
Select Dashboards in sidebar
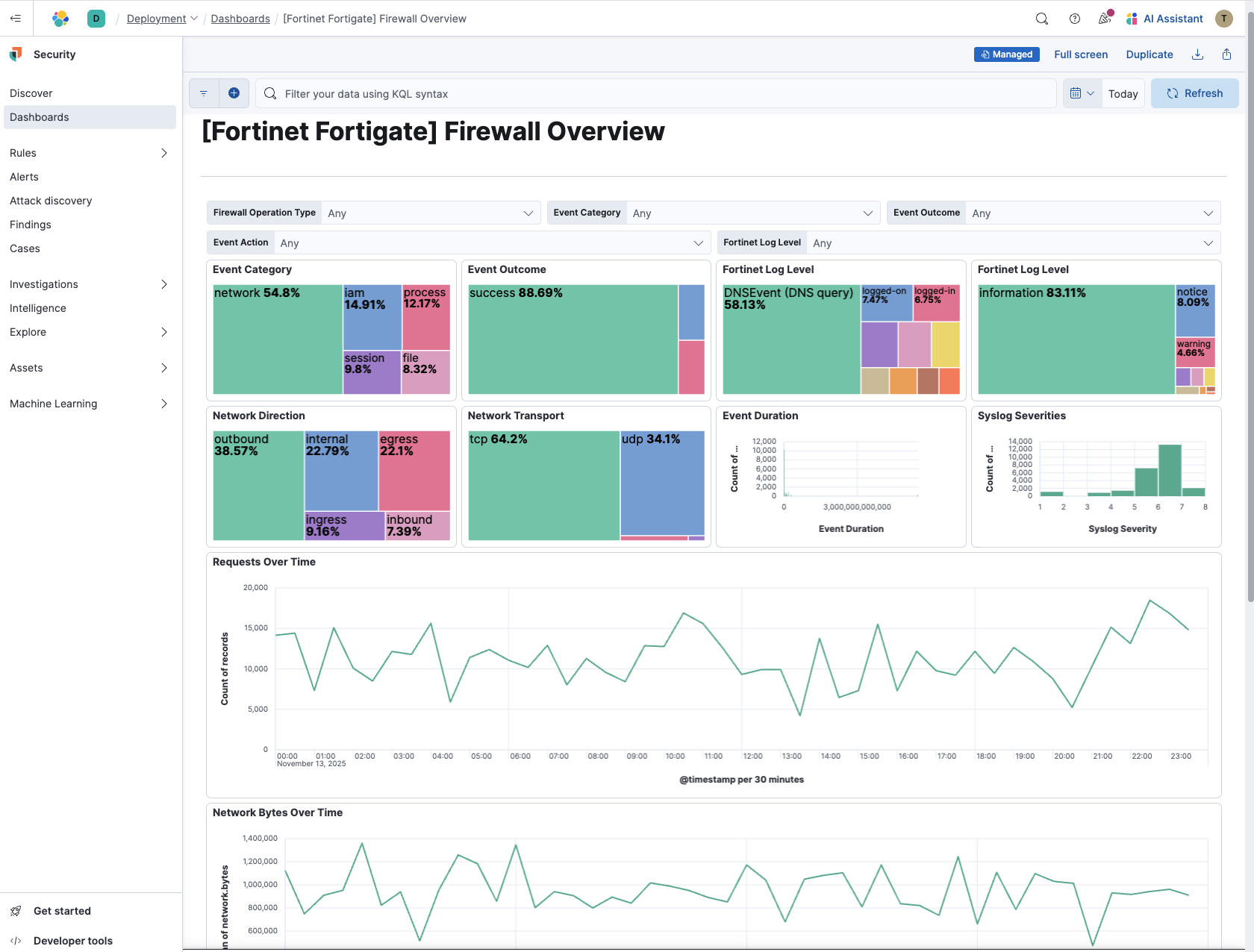90,117
